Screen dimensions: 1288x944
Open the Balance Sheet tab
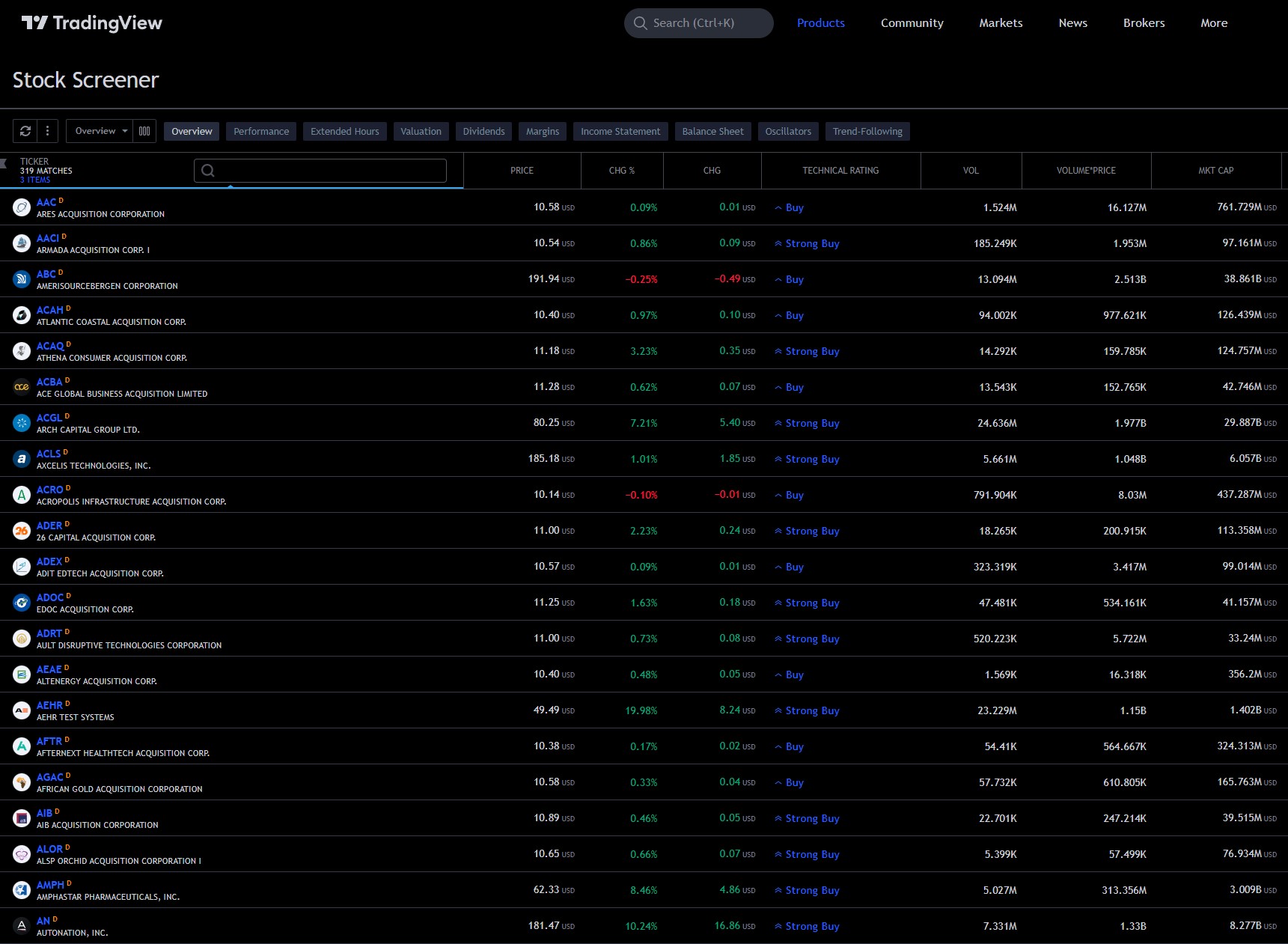[712, 131]
